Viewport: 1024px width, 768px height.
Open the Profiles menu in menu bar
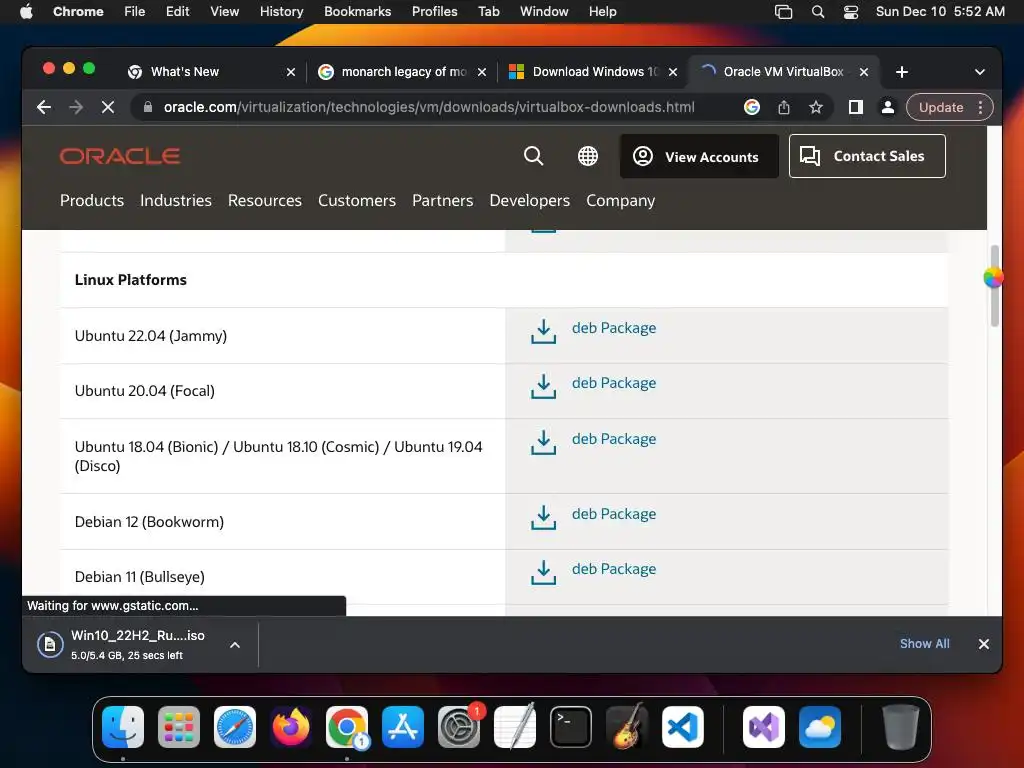434,11
